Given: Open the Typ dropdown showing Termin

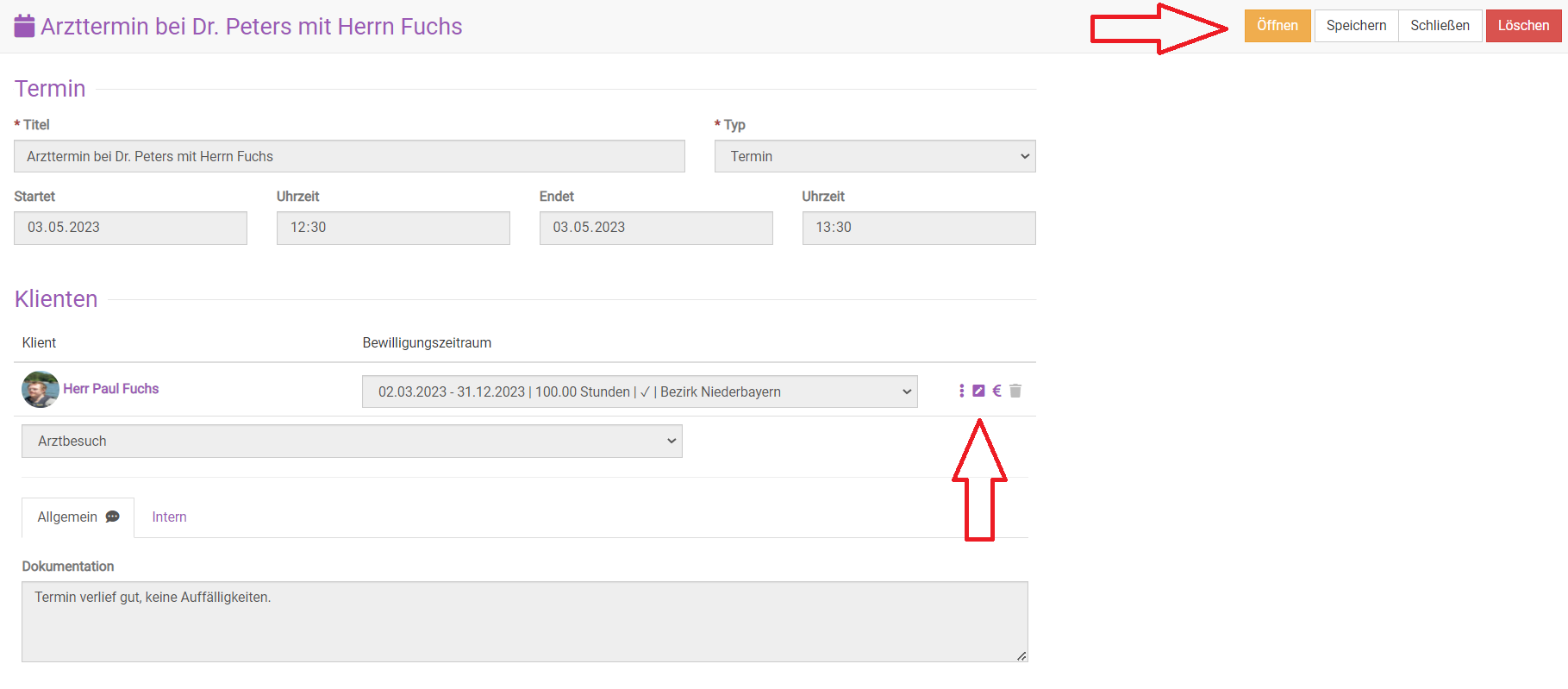Looking at the screenshot, I should (874, 157).
